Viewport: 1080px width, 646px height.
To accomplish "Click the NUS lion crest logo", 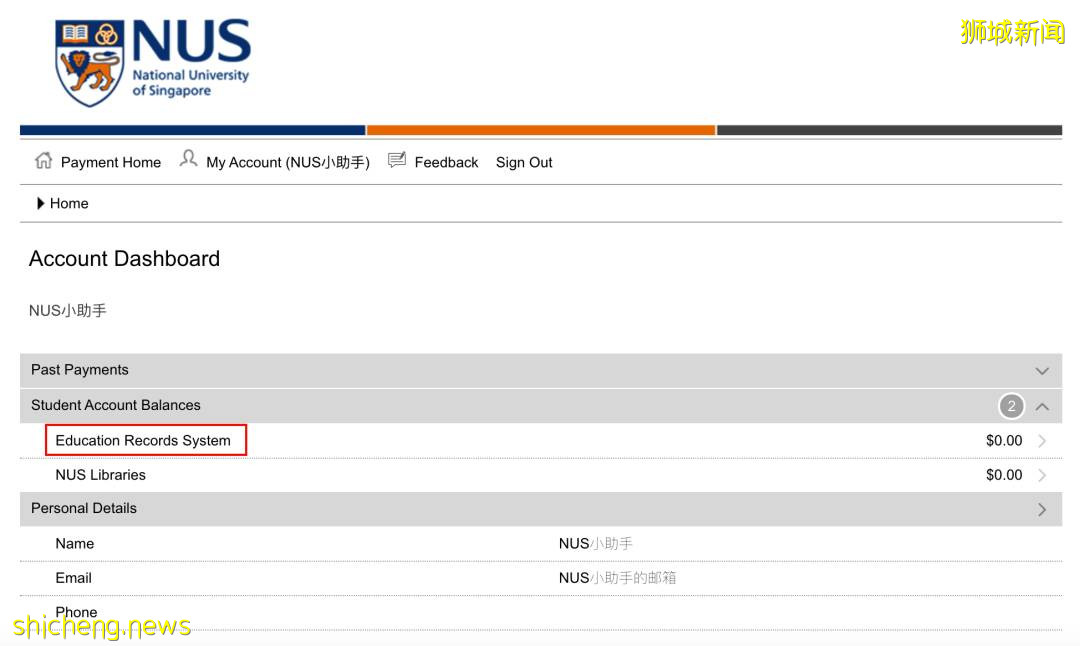I will (90, 62).
